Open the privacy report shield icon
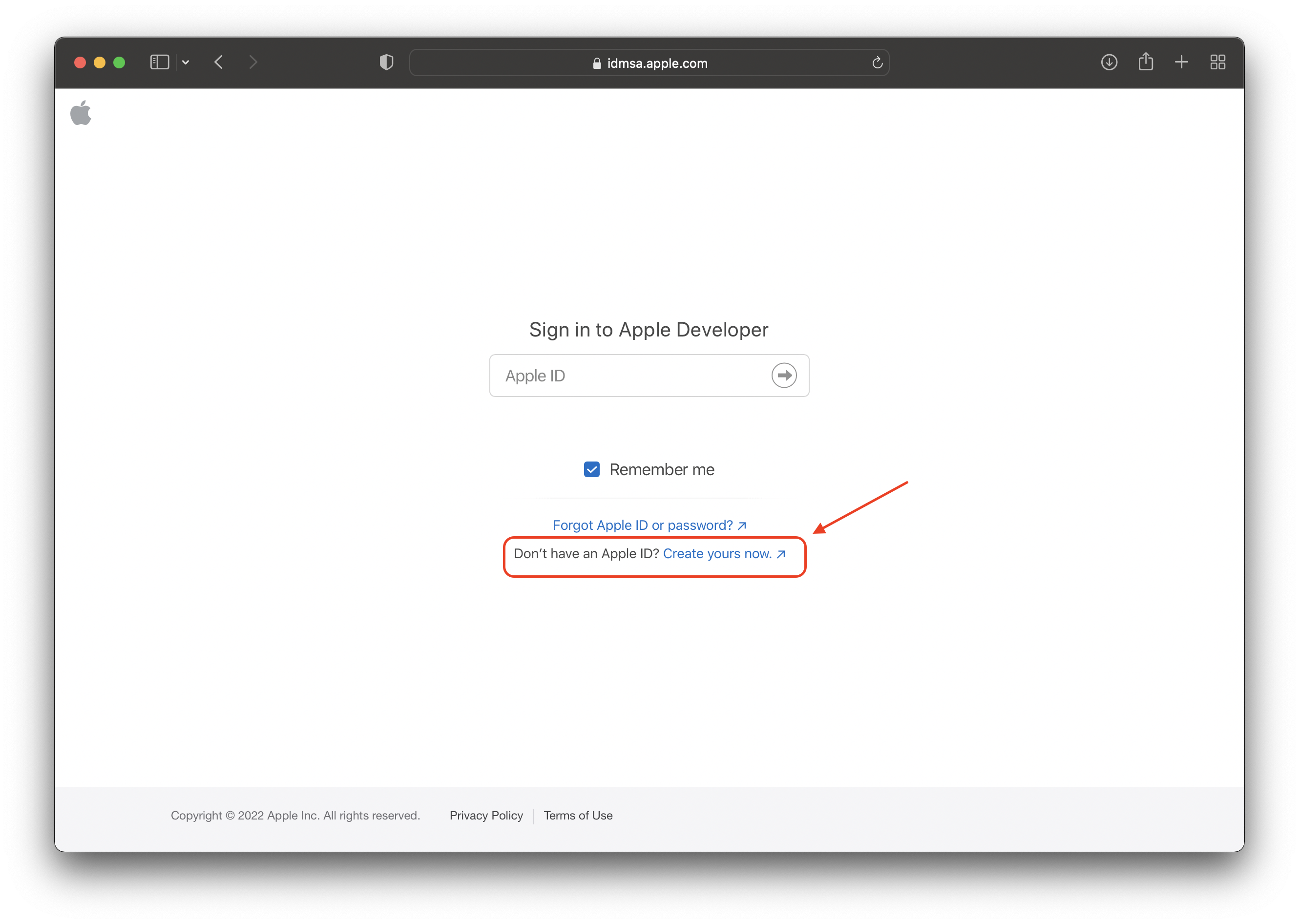 [x=386, y=62]
